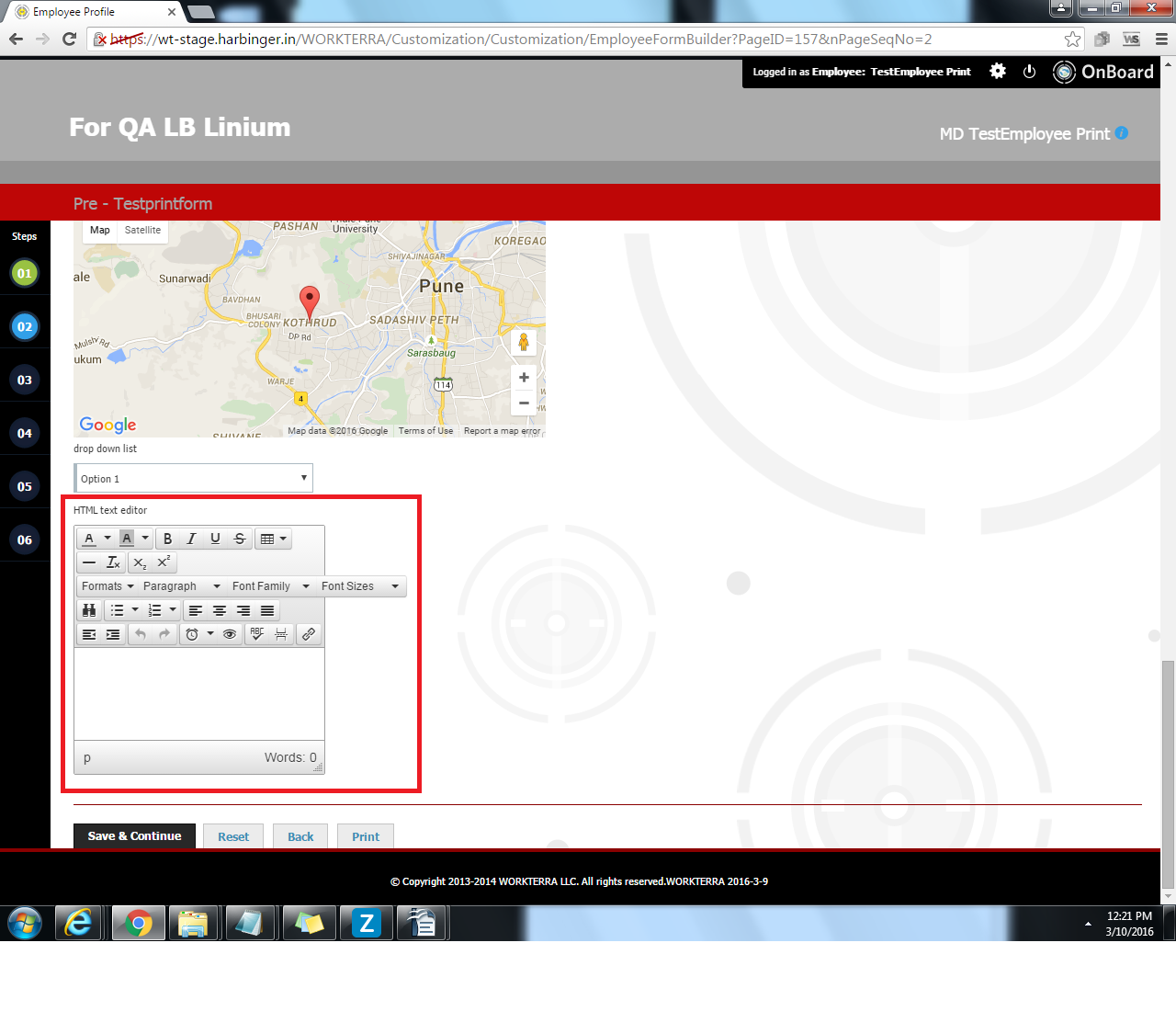This screenshot has height=1011, width=1176.
Task: Go to step 03 in the sidebar
Action: (25, 380)
